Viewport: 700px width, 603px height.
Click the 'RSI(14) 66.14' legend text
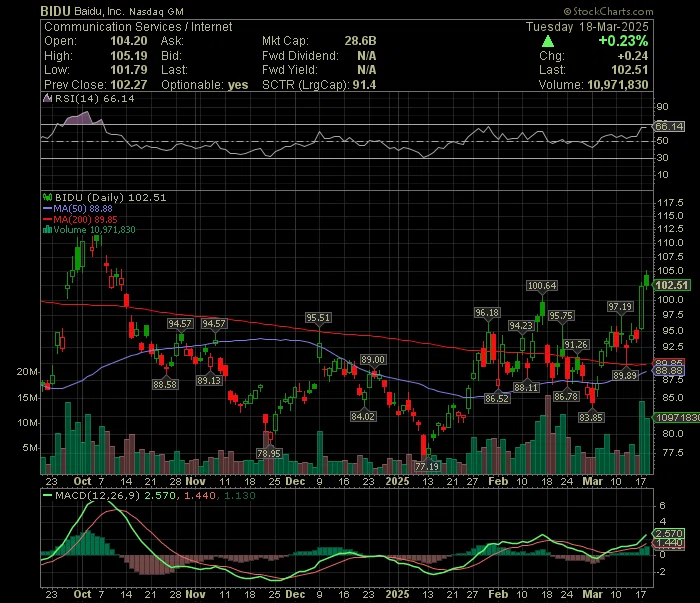(x=94, y=98)
